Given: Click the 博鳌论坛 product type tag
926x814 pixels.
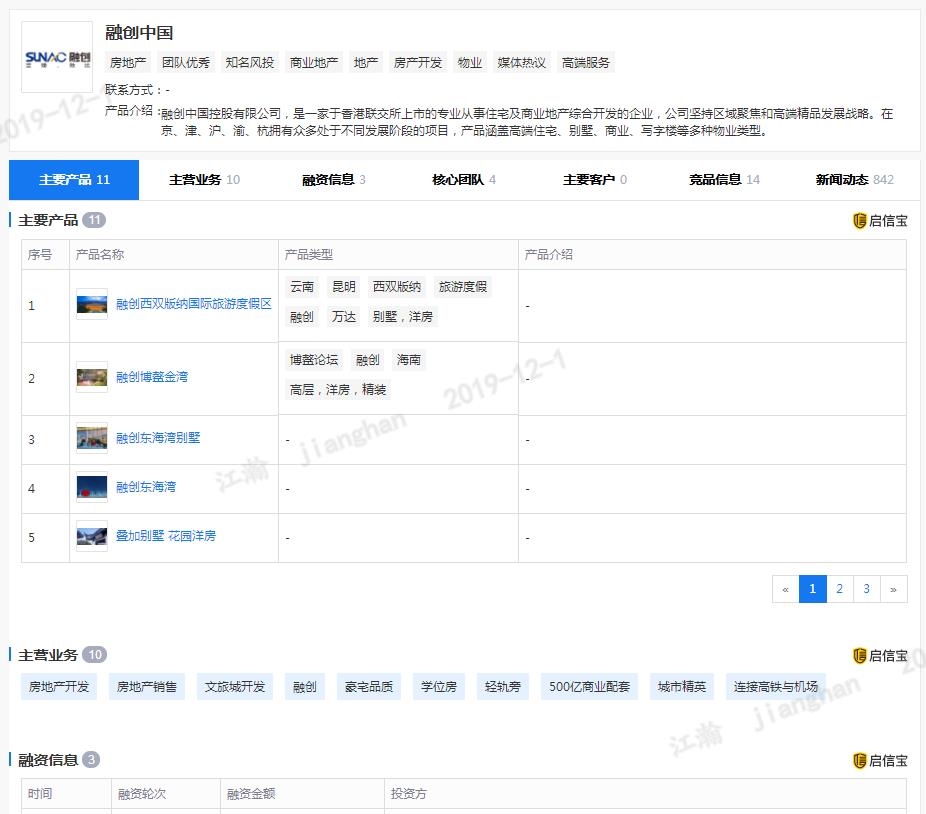Looking at the screenshot, I should coord(314,360).
